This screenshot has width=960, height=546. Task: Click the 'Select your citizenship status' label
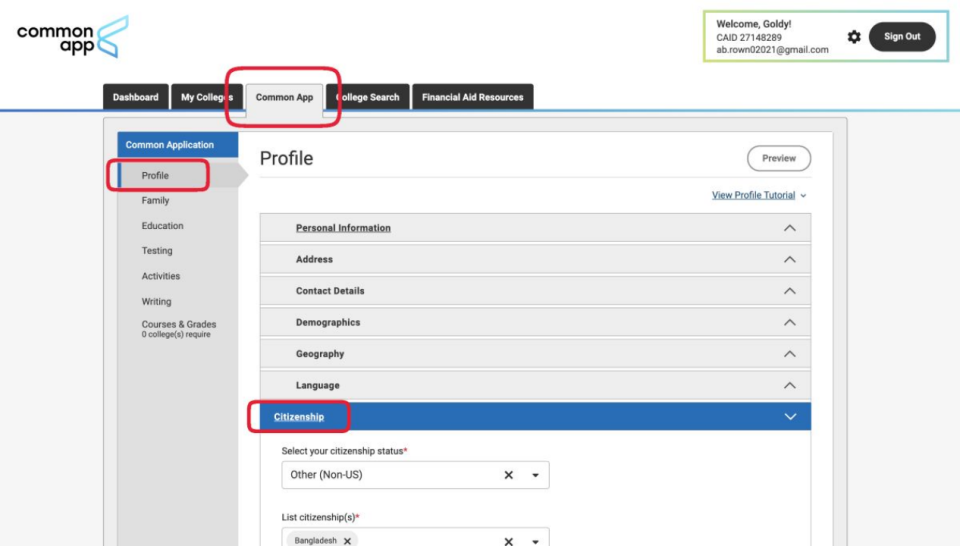344,451
